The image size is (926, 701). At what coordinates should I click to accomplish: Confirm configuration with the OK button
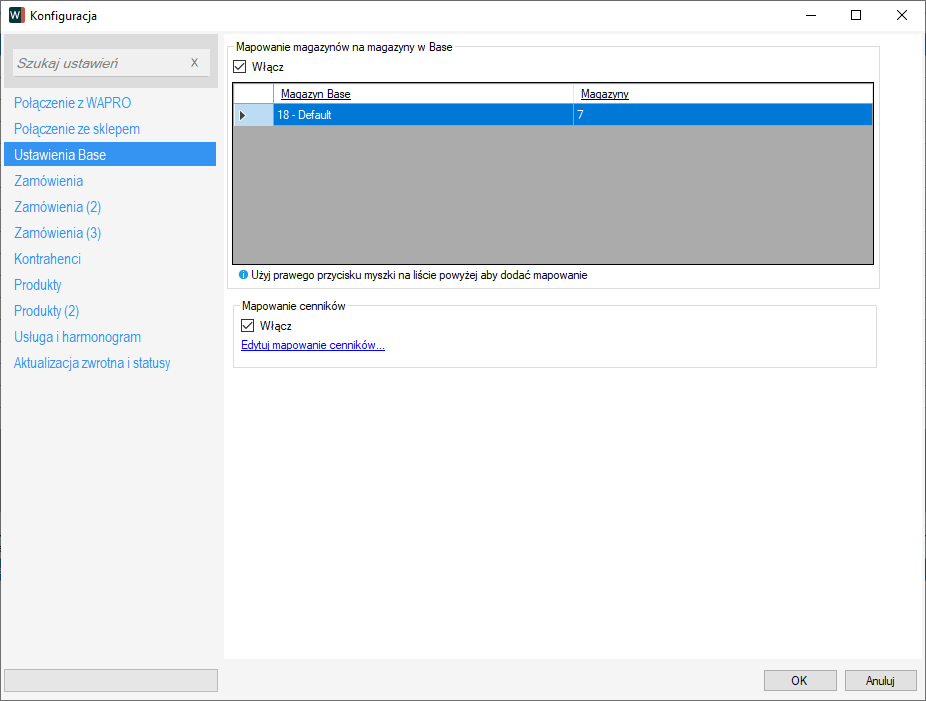(x=799, y=680)
